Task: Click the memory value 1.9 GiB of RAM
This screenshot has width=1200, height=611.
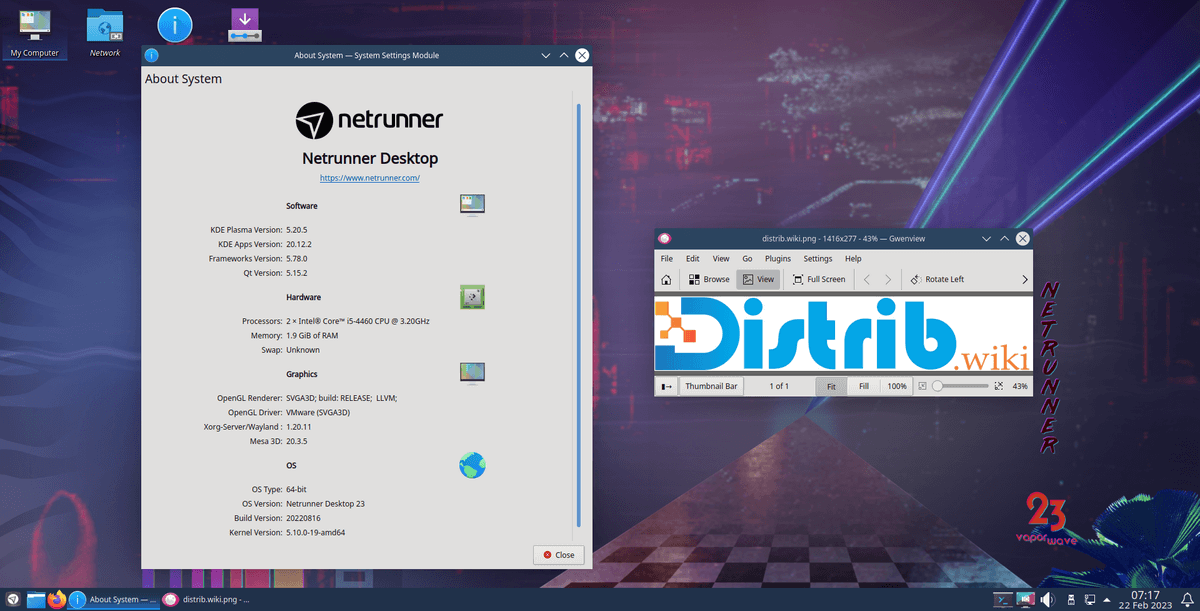Action: tap(312, 336)
